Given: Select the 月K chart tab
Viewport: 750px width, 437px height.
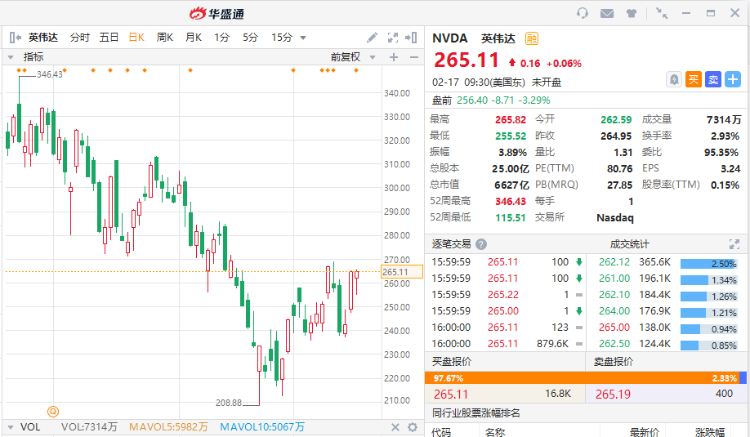Looking at the screenshot, I should coord(194,37).
